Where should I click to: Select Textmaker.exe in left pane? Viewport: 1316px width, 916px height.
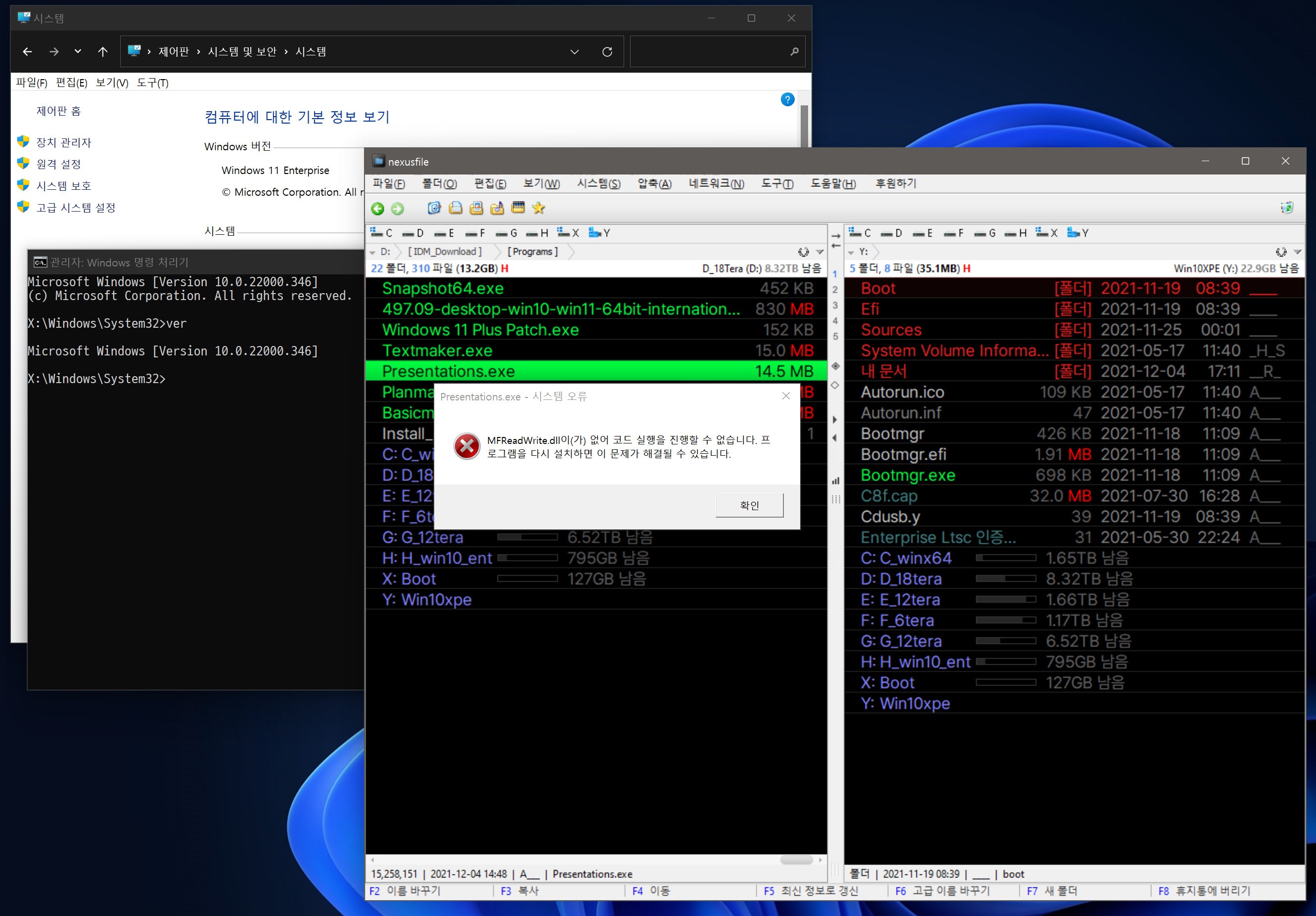(x=595, y=350)
